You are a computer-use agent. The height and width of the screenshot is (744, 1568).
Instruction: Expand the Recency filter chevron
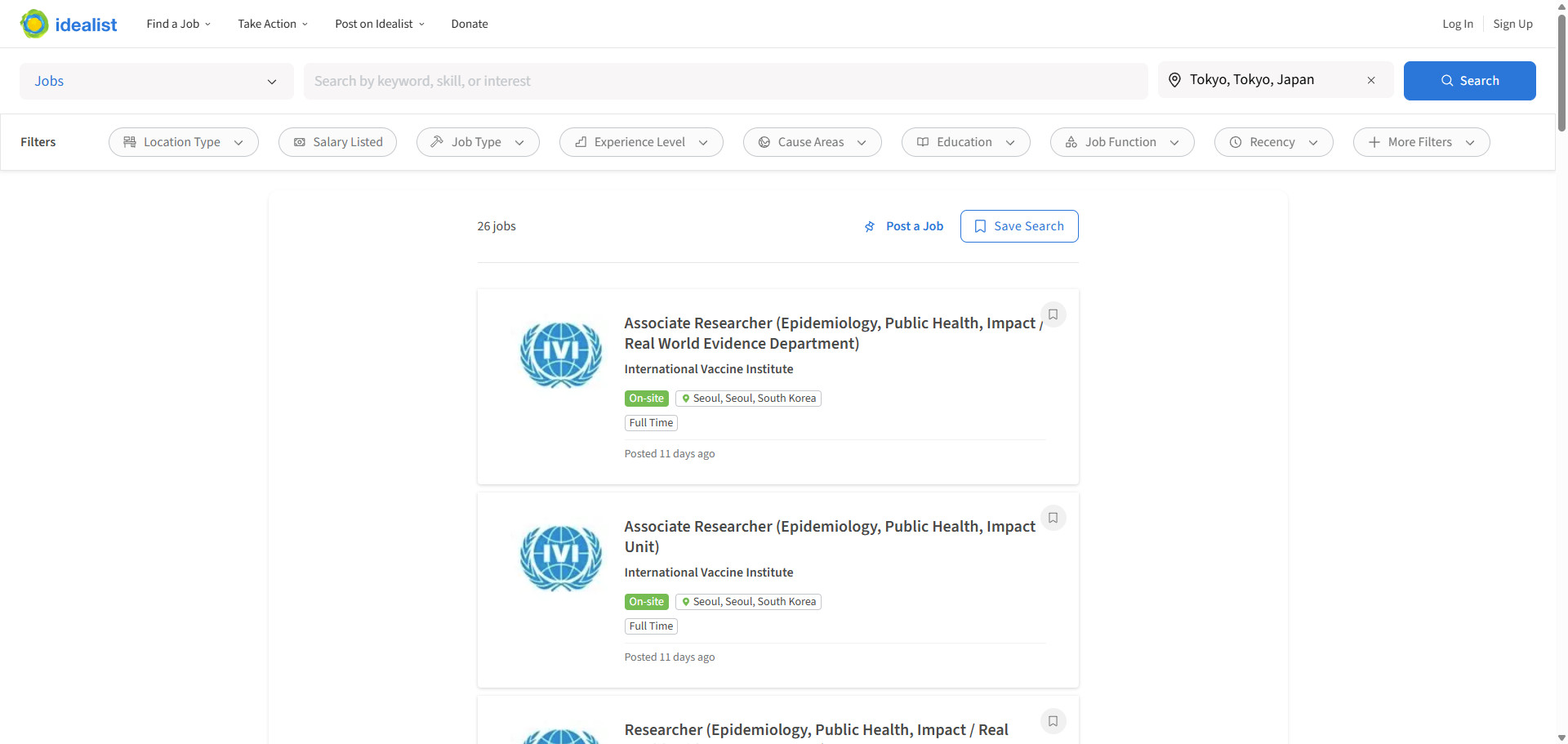pyautogui.click(x=1313, y=142)
